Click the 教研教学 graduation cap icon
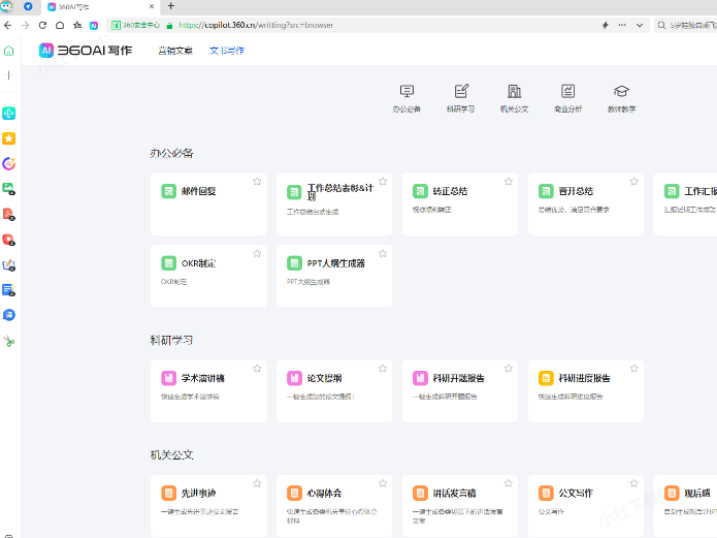717x538 pixels. pos(621,92)
